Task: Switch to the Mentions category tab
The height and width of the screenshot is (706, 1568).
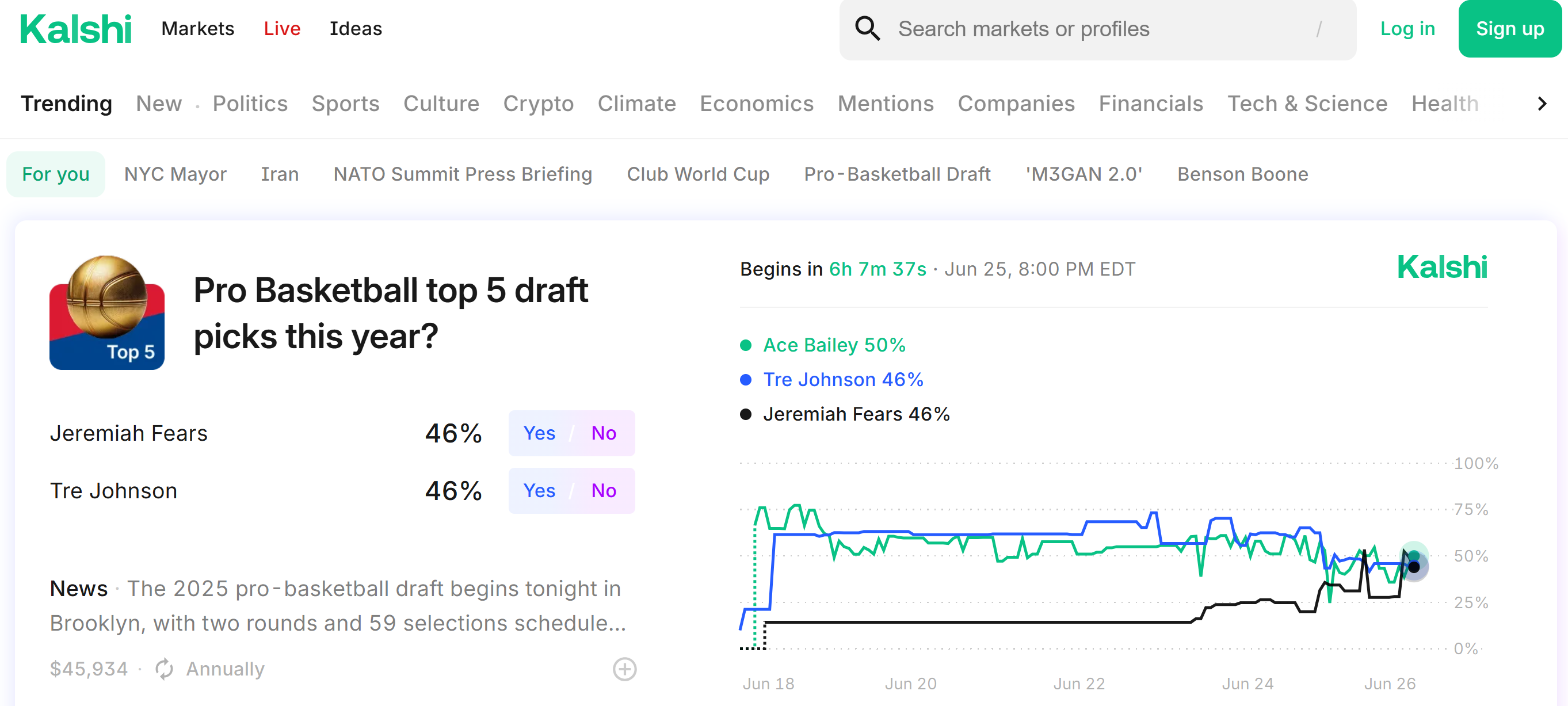Action: (886, 104)
